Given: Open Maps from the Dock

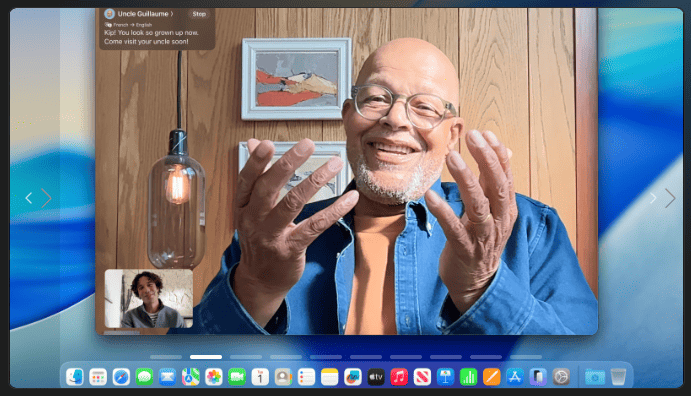Looking at the screenshot, I should tap(190, 377).
